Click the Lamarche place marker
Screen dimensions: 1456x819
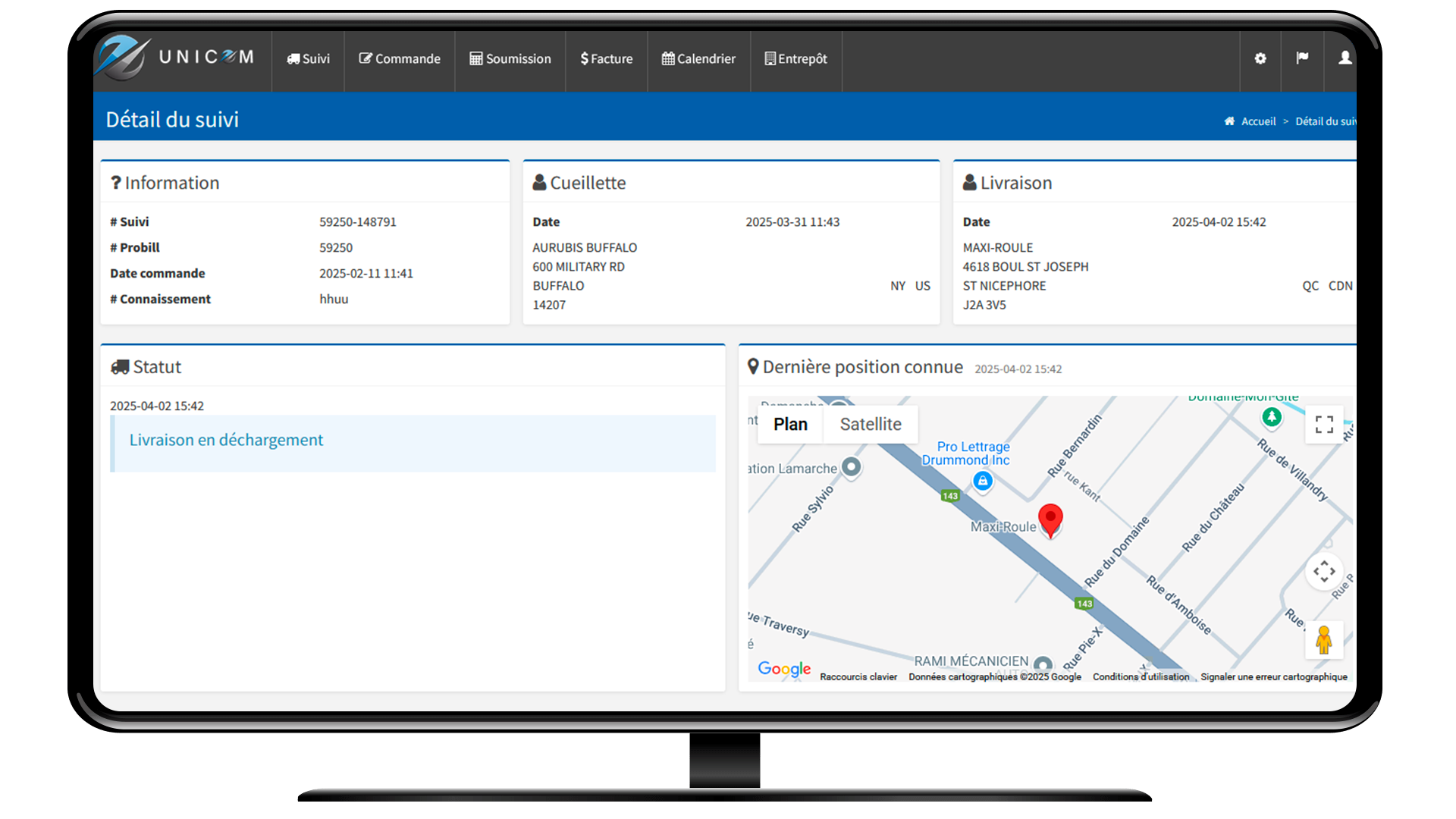[x=852, y=466]
